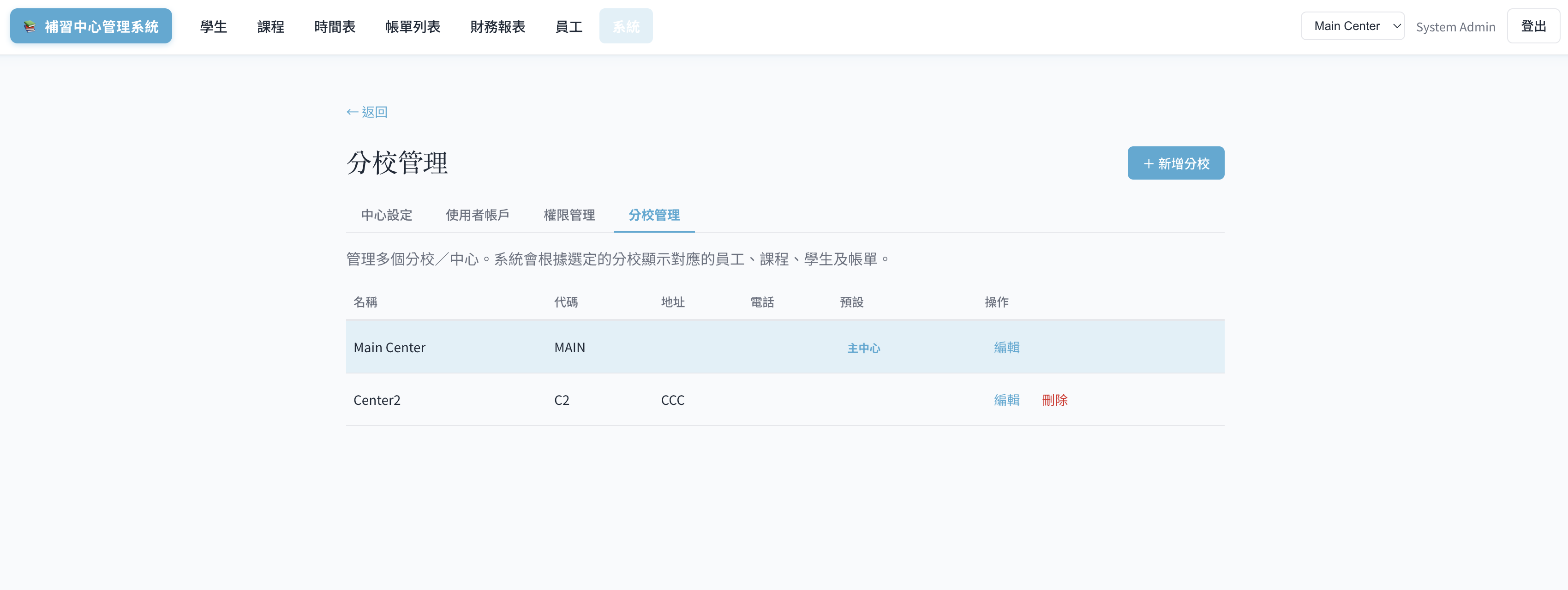Open the 課程 menu

point(271,26)
